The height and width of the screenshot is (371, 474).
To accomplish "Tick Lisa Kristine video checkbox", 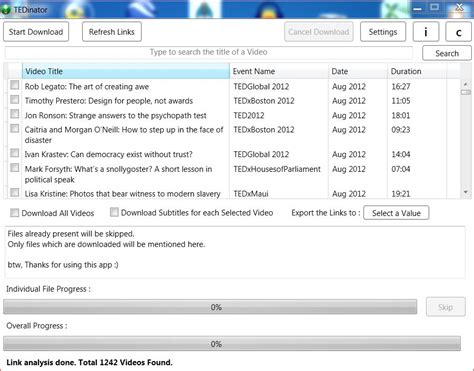I will click(14, 192).
